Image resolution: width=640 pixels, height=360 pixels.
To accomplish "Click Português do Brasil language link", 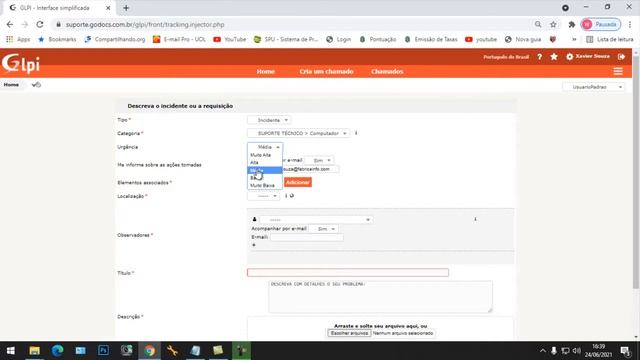I will tap(506, 57).
